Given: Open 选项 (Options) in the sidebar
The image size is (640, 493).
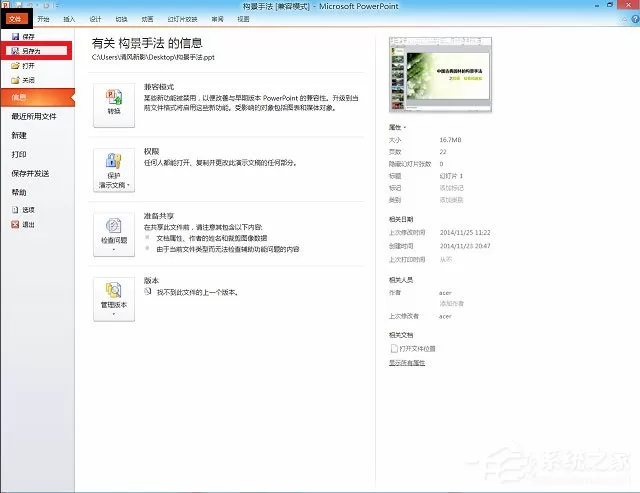Looking at the screenshot, I should (23, 210).
